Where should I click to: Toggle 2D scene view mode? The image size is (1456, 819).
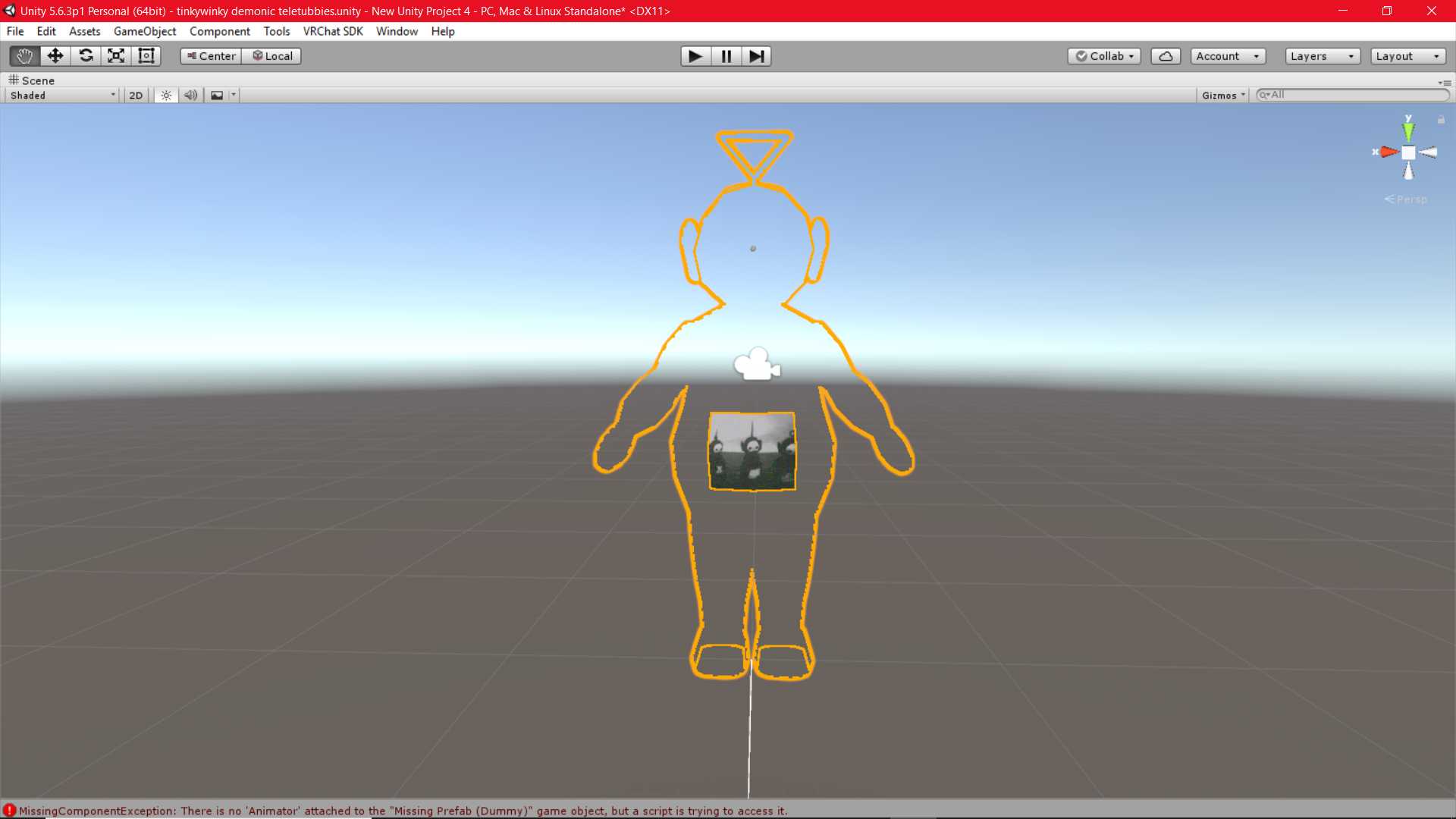click(x=136, y=96)
